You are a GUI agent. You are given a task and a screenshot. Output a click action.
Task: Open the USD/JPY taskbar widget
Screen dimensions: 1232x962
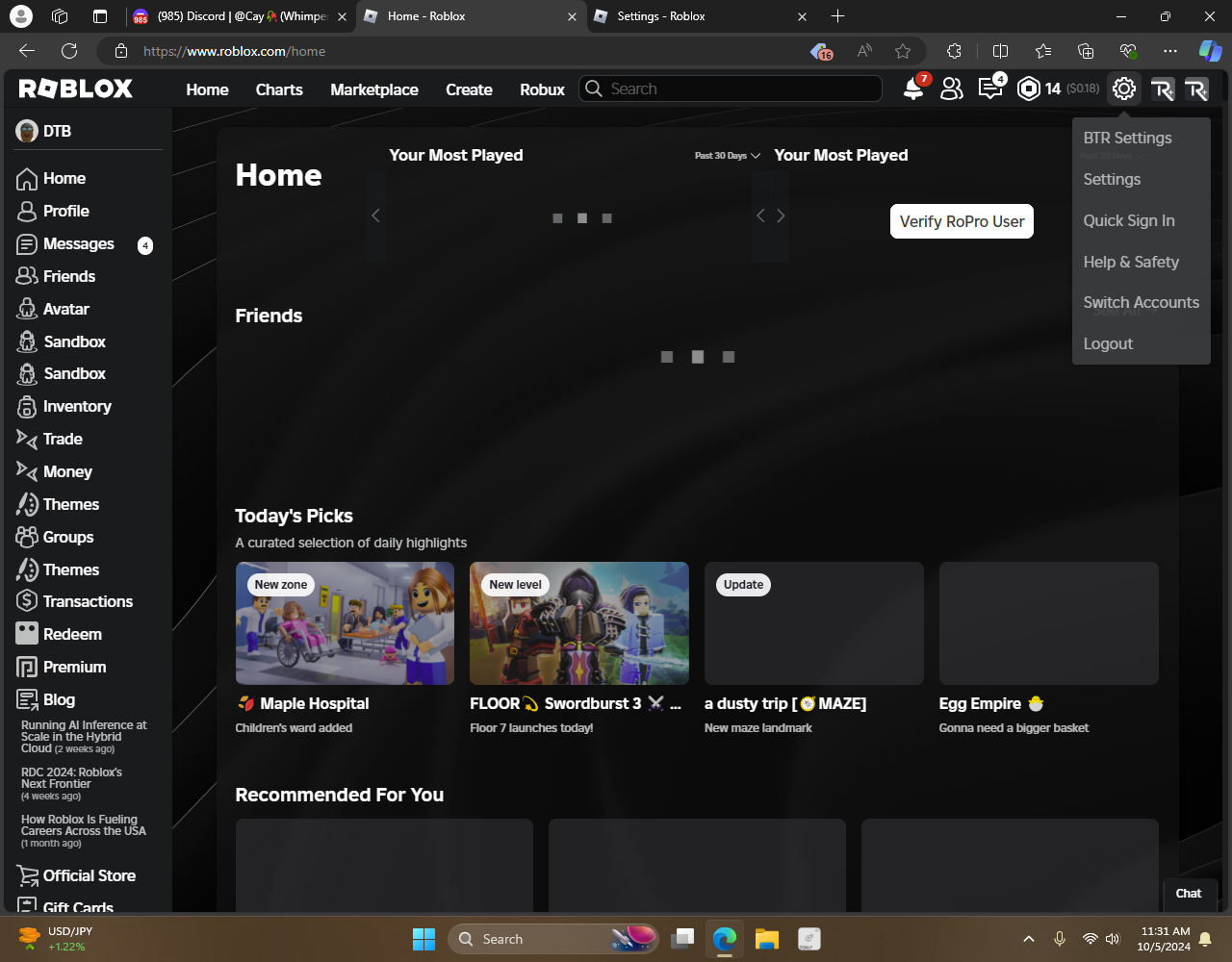(56, 939)
